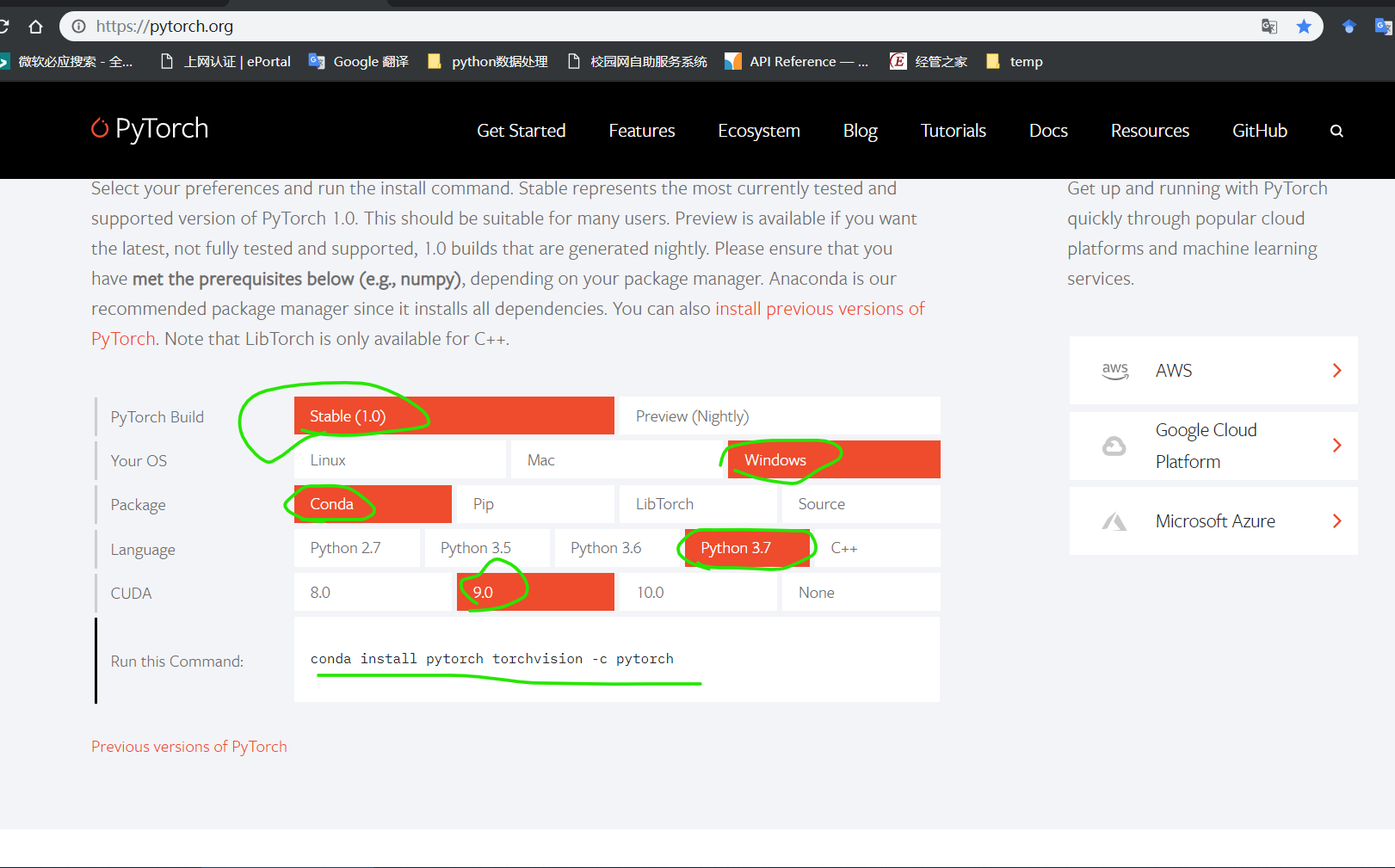Click the PyTorch wordmark in header

[162, 128]
